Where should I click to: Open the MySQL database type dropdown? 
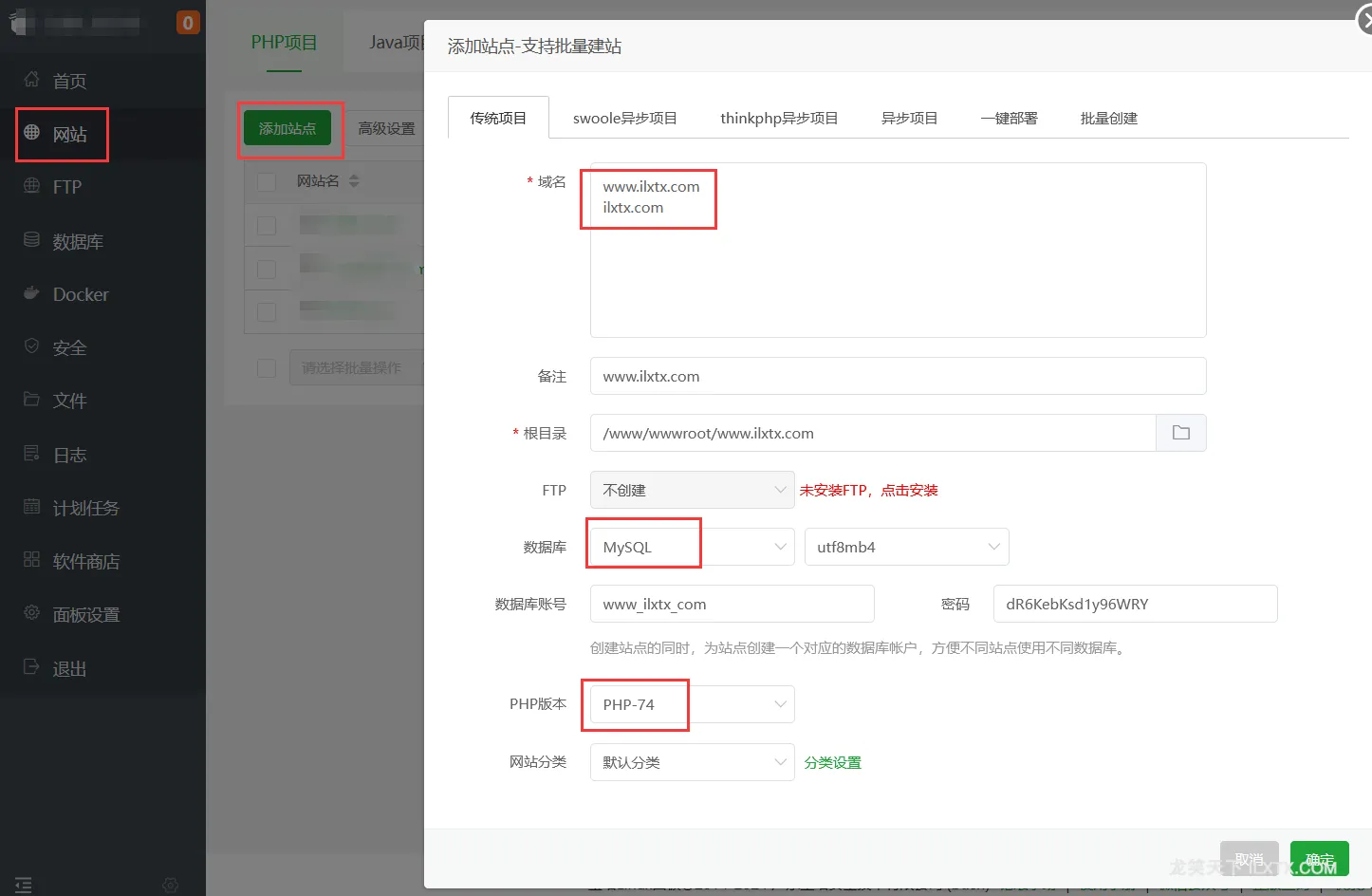tap(692, 547)
